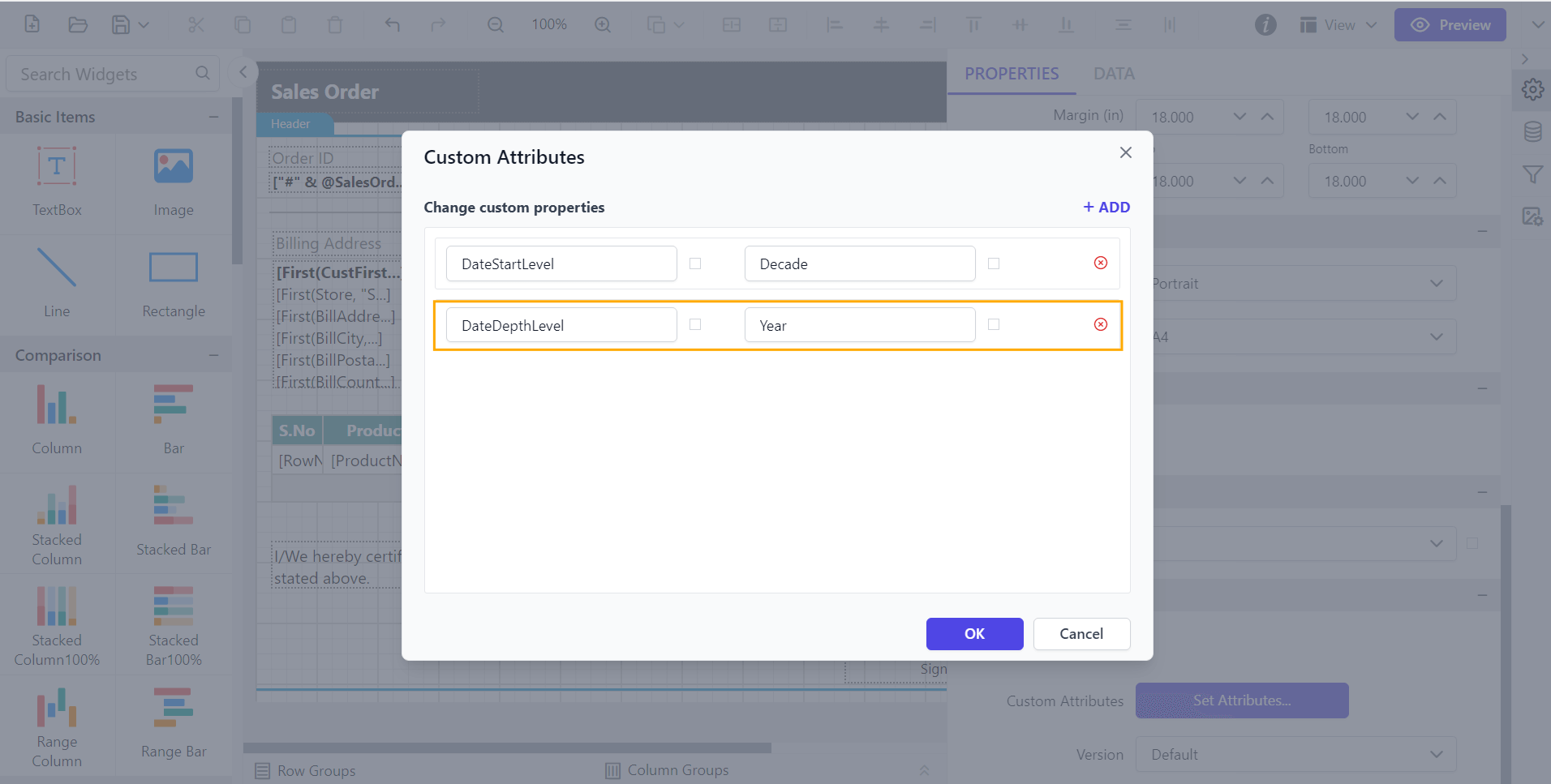
Task: Open the save options chevron
Action: (x=143, y=24)
